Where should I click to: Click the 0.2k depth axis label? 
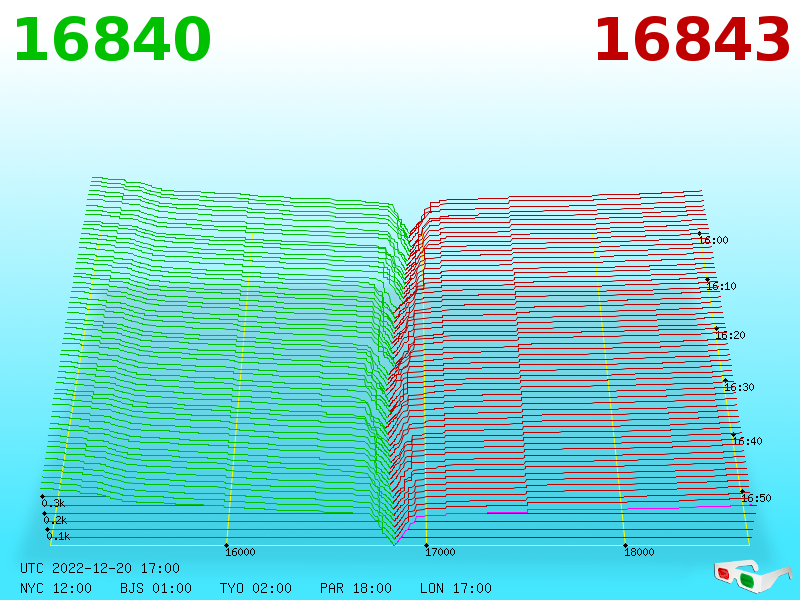(x=56, y=520)
